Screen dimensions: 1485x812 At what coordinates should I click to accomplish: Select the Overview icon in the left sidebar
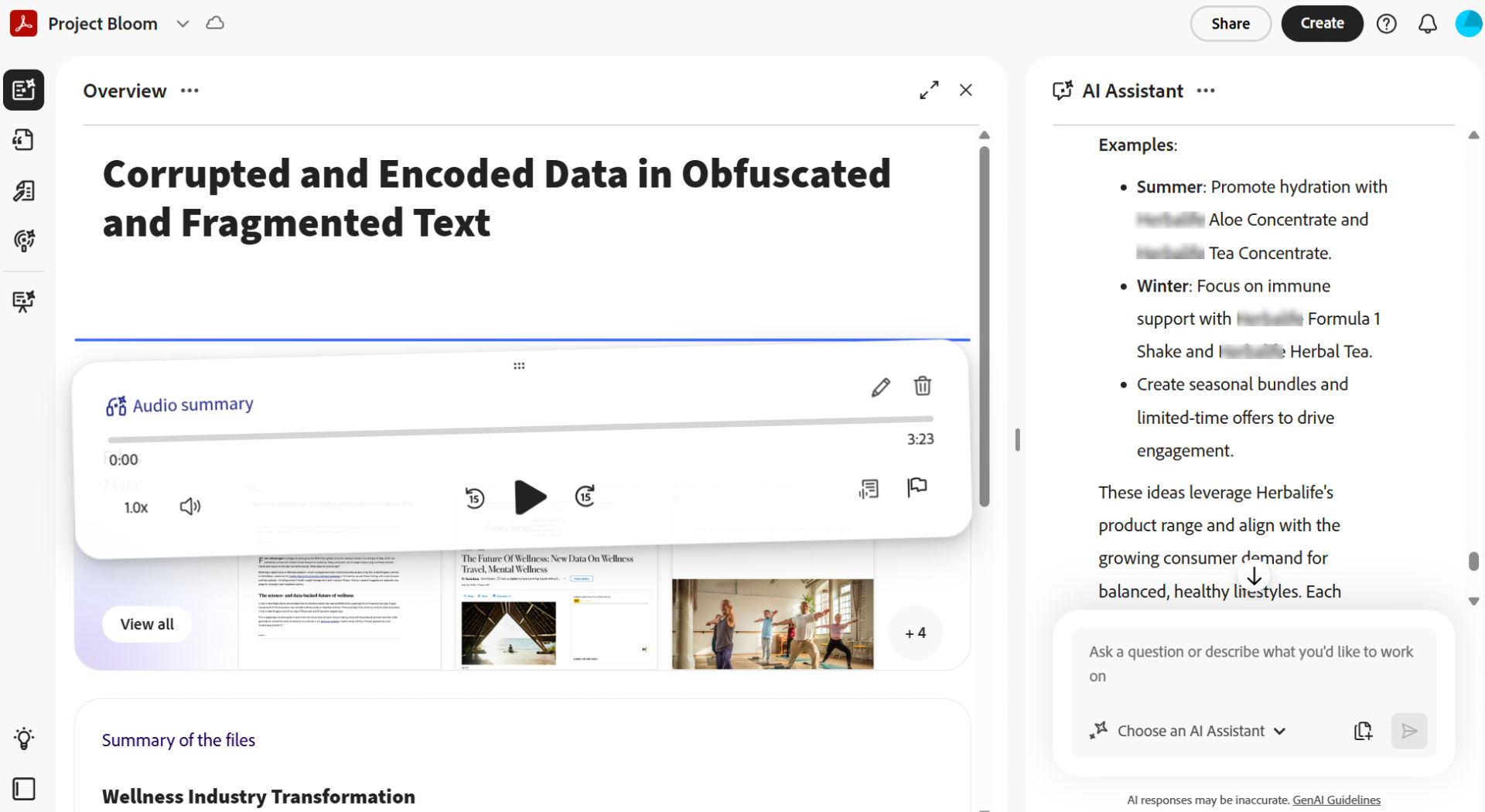coord(24,90)
